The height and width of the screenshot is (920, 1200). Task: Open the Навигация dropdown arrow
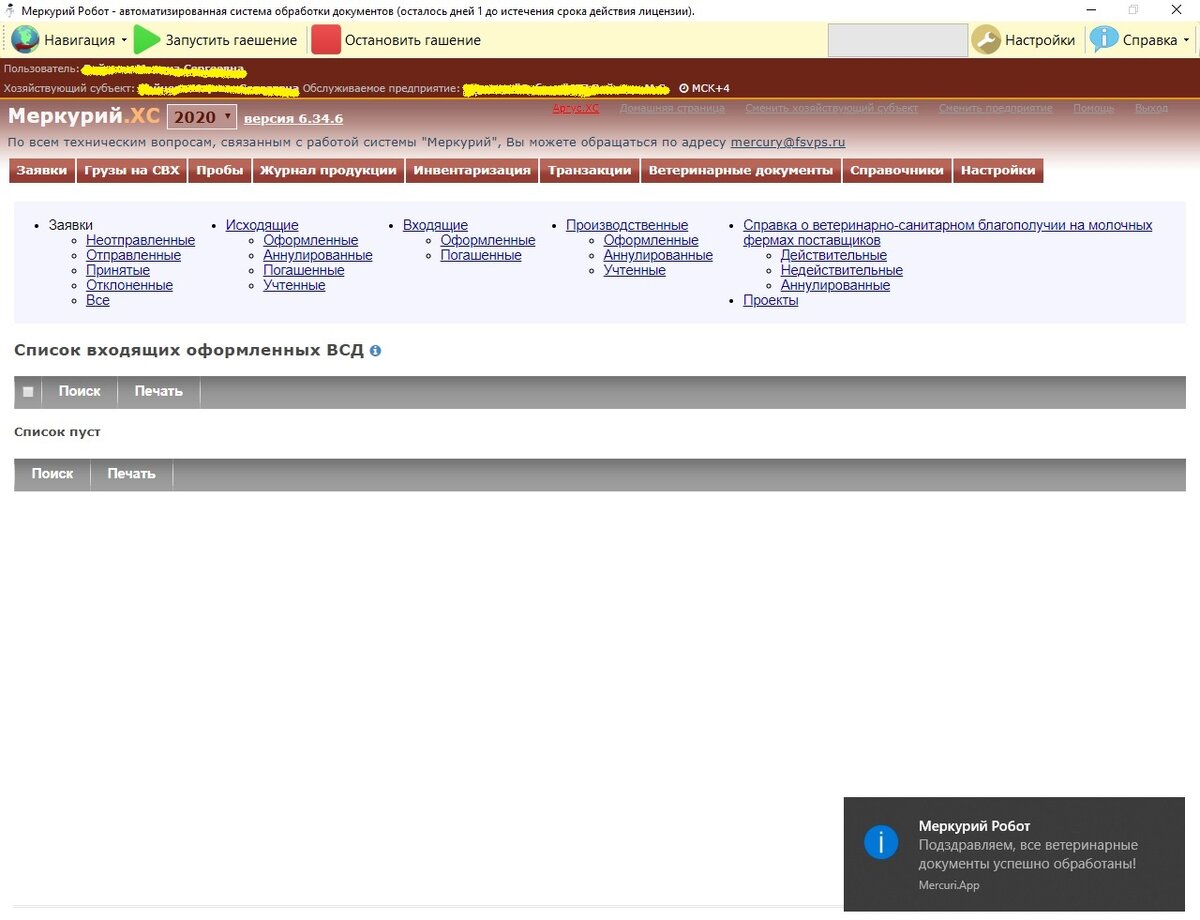pyautogui.click(x=124, y=41)
